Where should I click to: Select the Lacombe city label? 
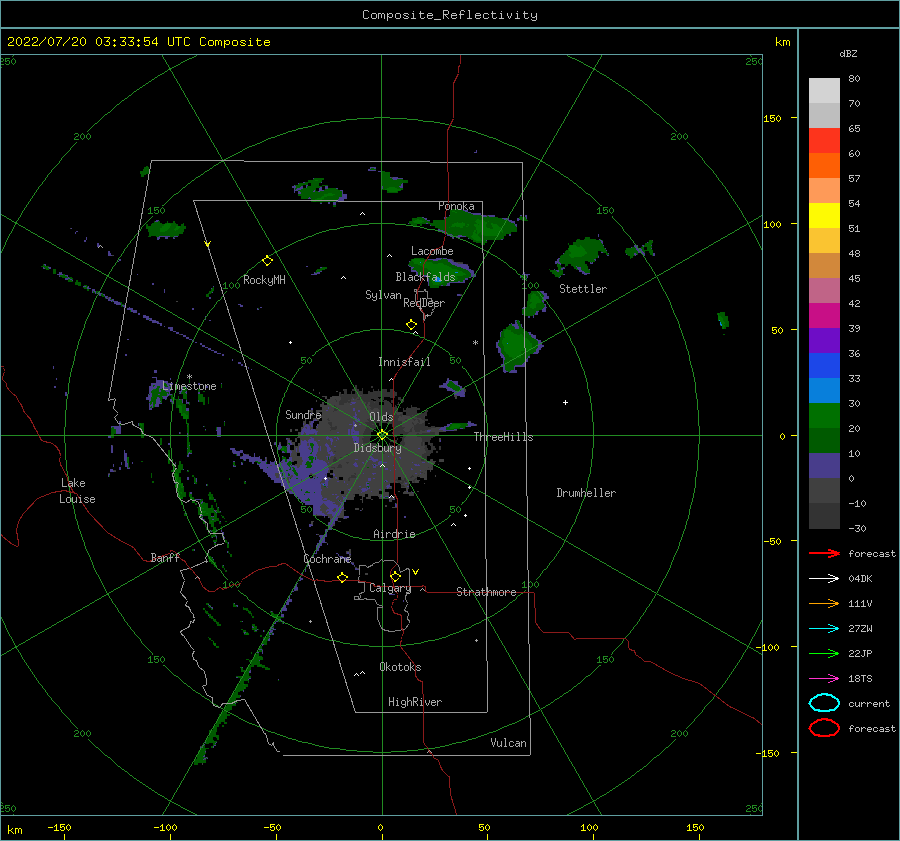tap(432, 251)
